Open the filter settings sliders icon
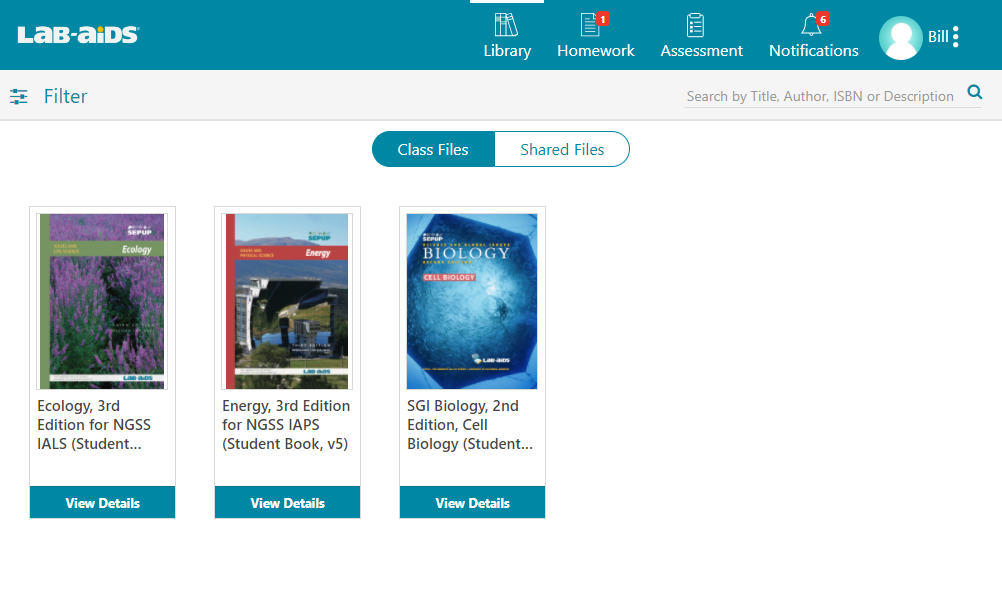 (x=19, y=96)
